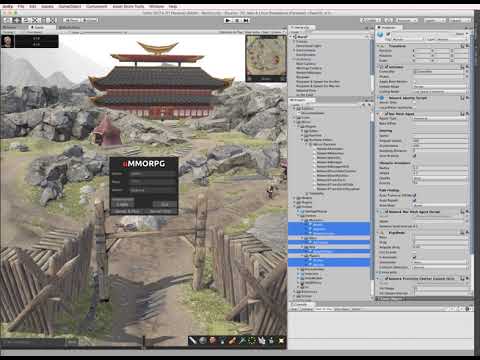Click the first skillbar slot icon
480x360 pixels.
click(x=193, y=340)
